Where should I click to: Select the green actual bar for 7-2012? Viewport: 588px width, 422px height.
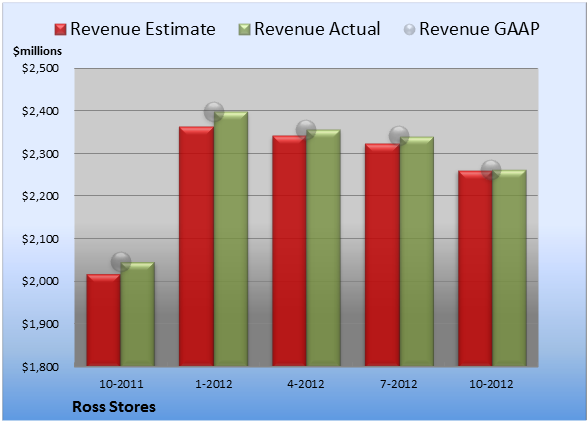(x=416, y=251)
